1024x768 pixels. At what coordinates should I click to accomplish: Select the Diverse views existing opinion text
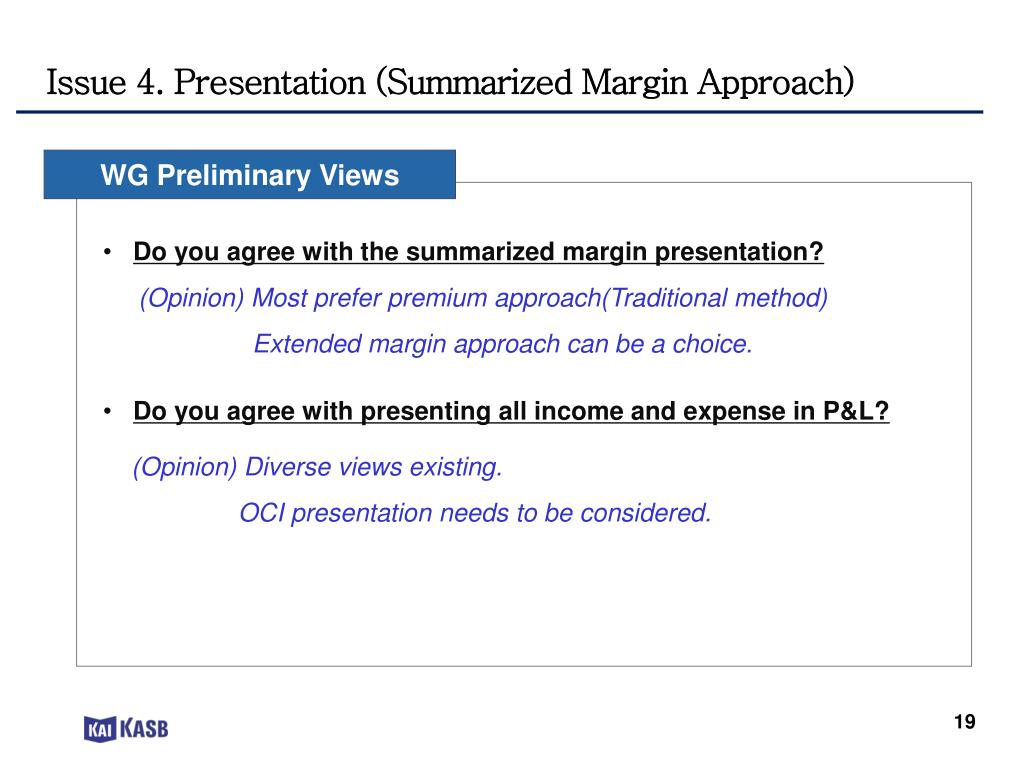(x=317, y=468)
